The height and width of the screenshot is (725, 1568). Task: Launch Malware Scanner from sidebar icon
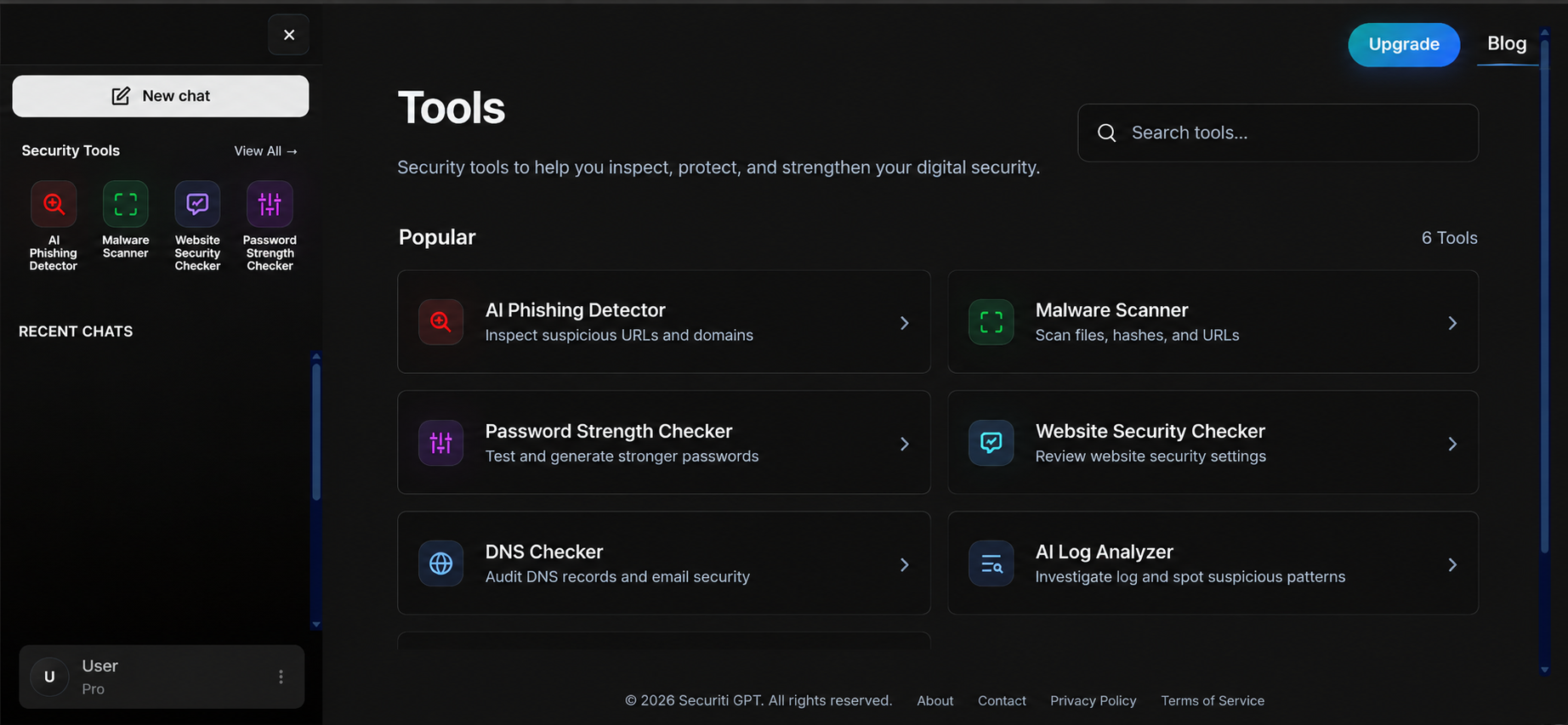(126, 204)
